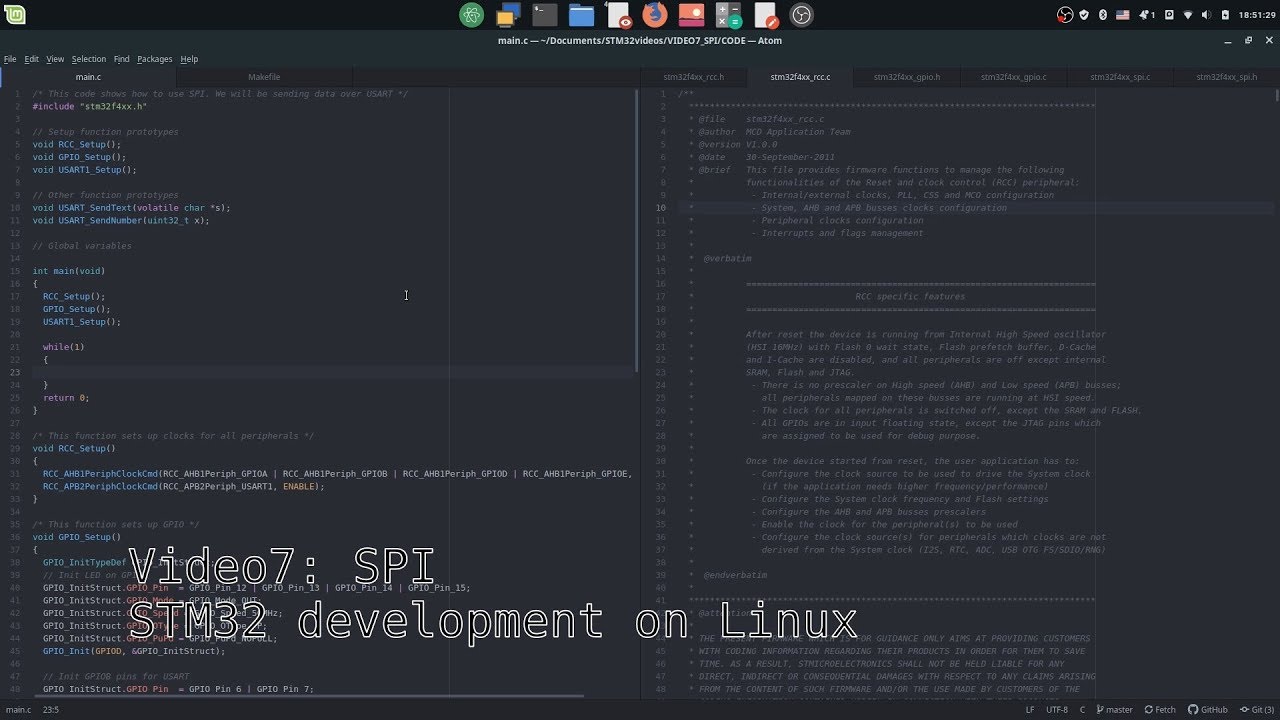
Task: Switch to the OBS Studio panel icon
Action: pos(801,15)
